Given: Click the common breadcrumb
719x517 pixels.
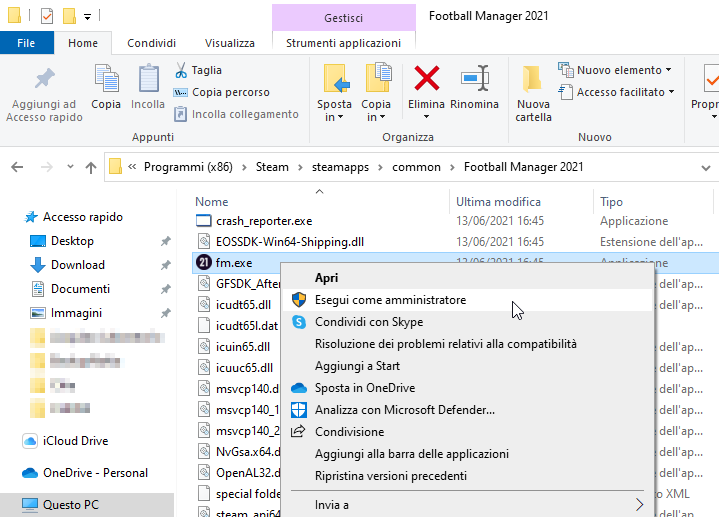Looking at the screenshot, I should click(416, 167).
